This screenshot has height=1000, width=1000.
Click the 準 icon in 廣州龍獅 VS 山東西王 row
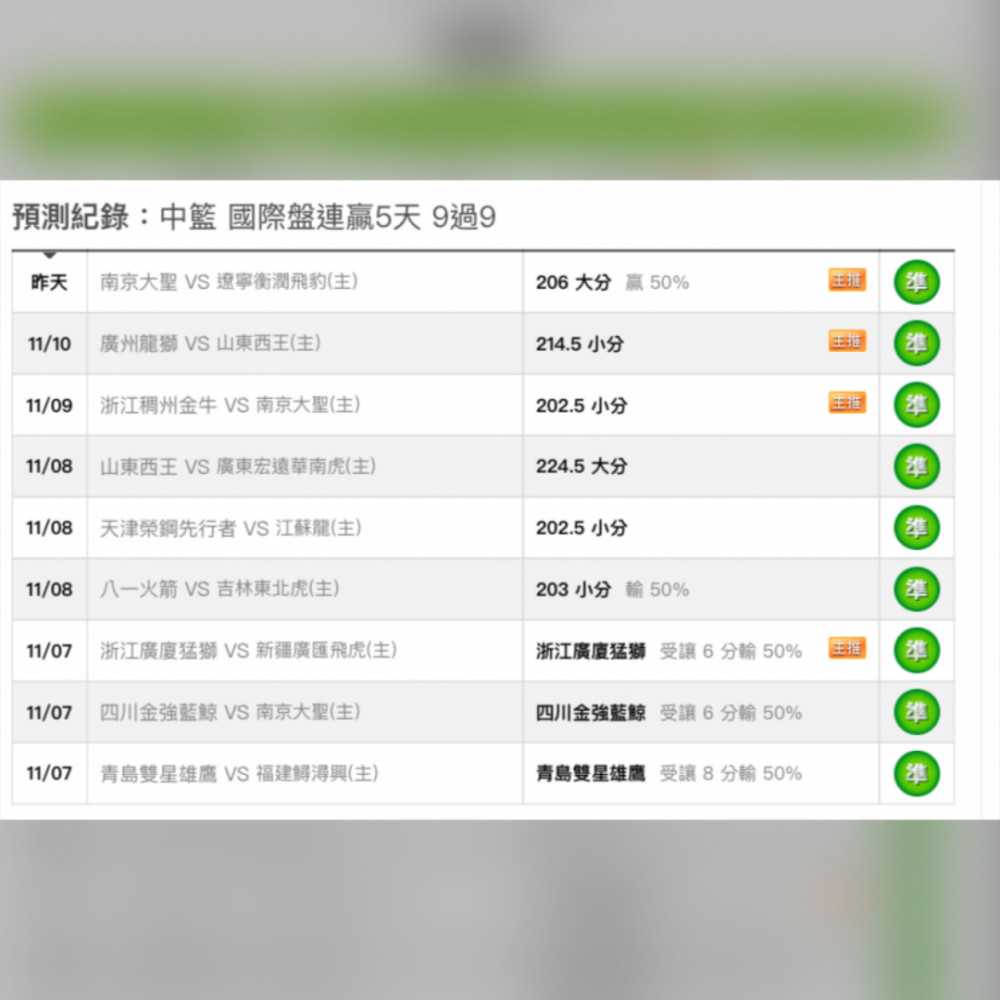(916, 343)
